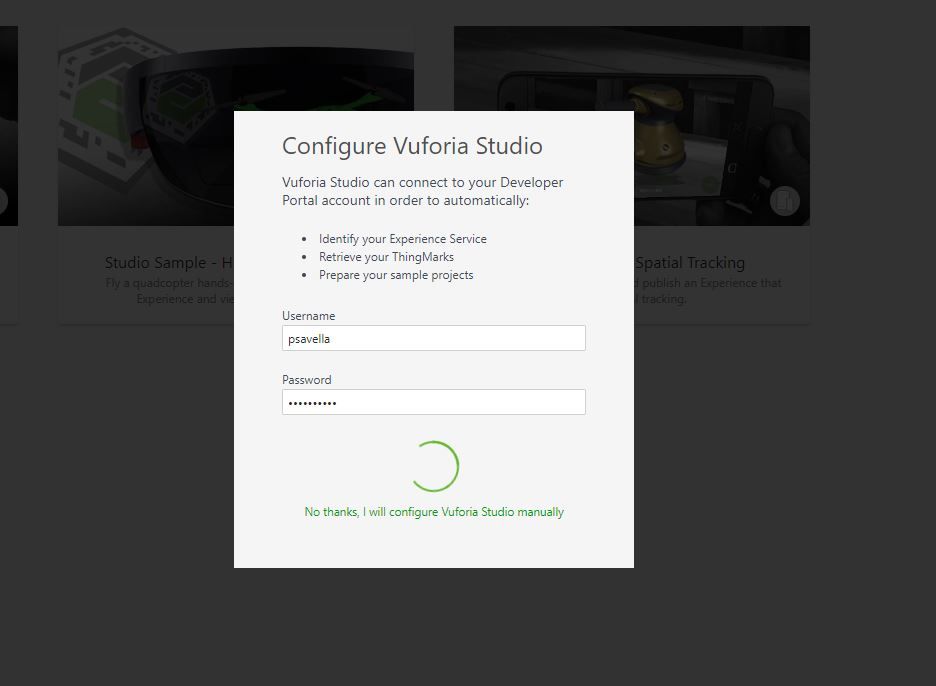
Task: Click the Username label
Action: 309,316
